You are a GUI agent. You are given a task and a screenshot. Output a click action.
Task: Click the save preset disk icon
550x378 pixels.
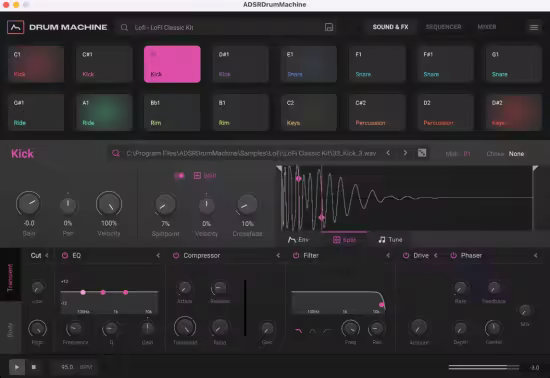[x=329, y=27]
